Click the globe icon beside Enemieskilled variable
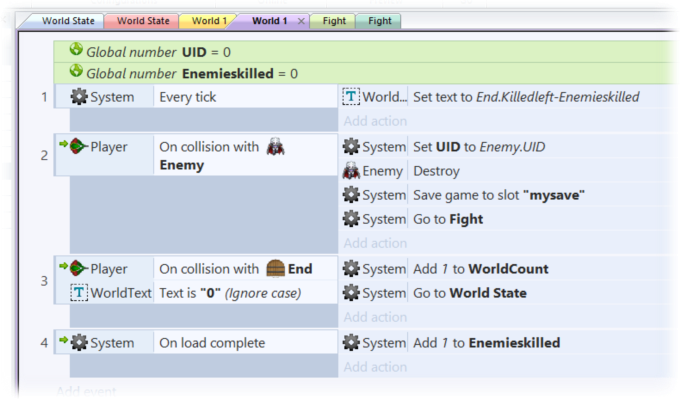The width and height of the screenshot is (680, 399). pyautogui.click(x=76, y=71)
